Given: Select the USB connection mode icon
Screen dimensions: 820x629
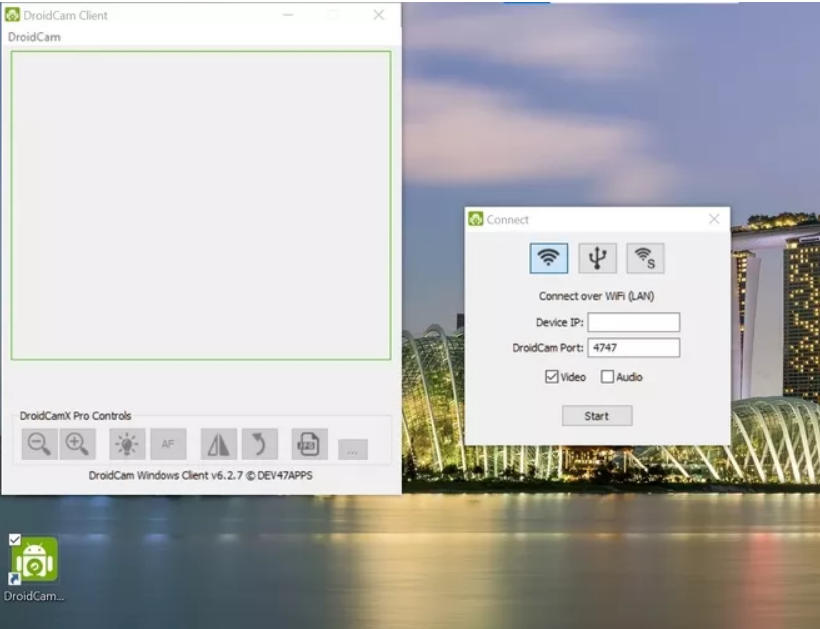Looking at the screenshot, I should (597, 258).
